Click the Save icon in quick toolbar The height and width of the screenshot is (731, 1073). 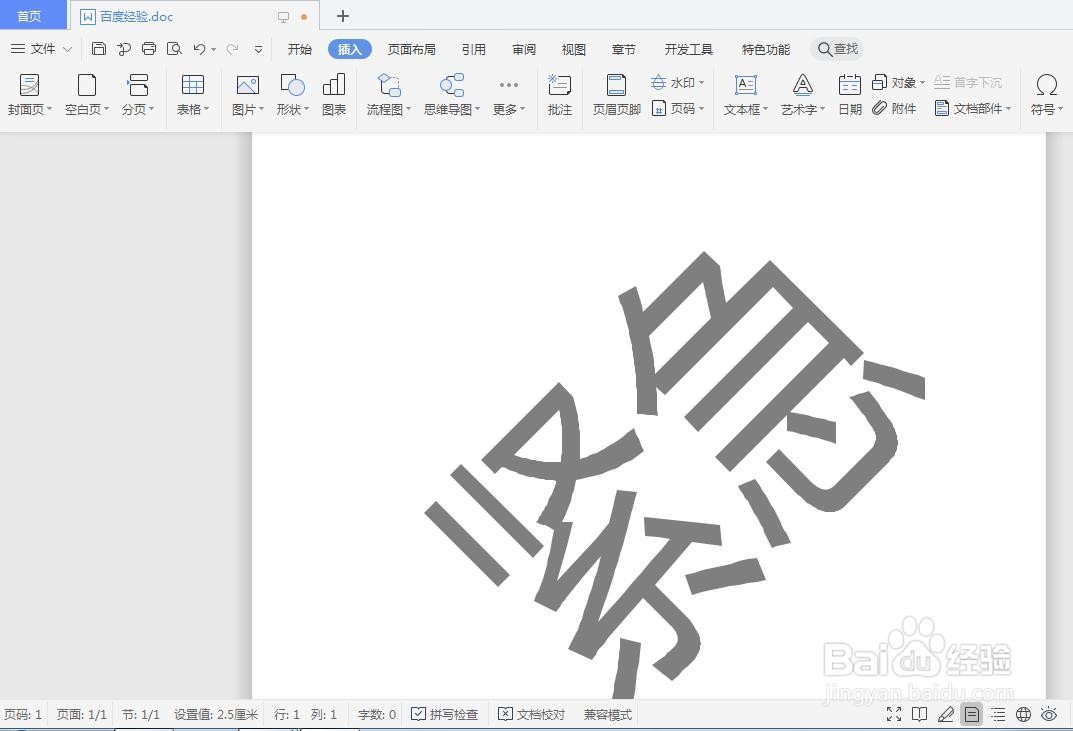click(x=99, y=49)
